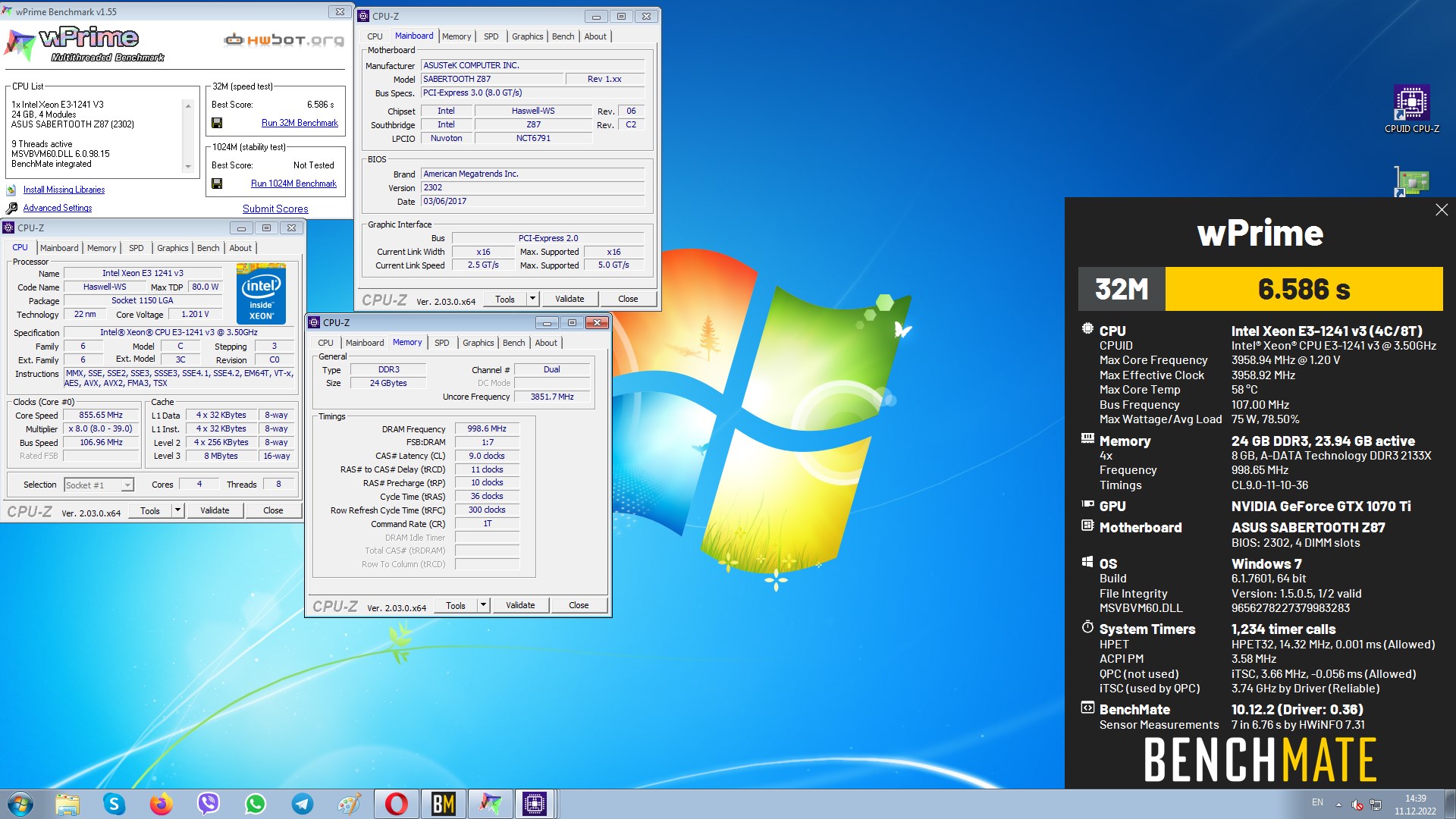Click the Intel Xeon logo in CPU-Z
The width and height of the screenshot is (1456, 819).
[261, 293]
